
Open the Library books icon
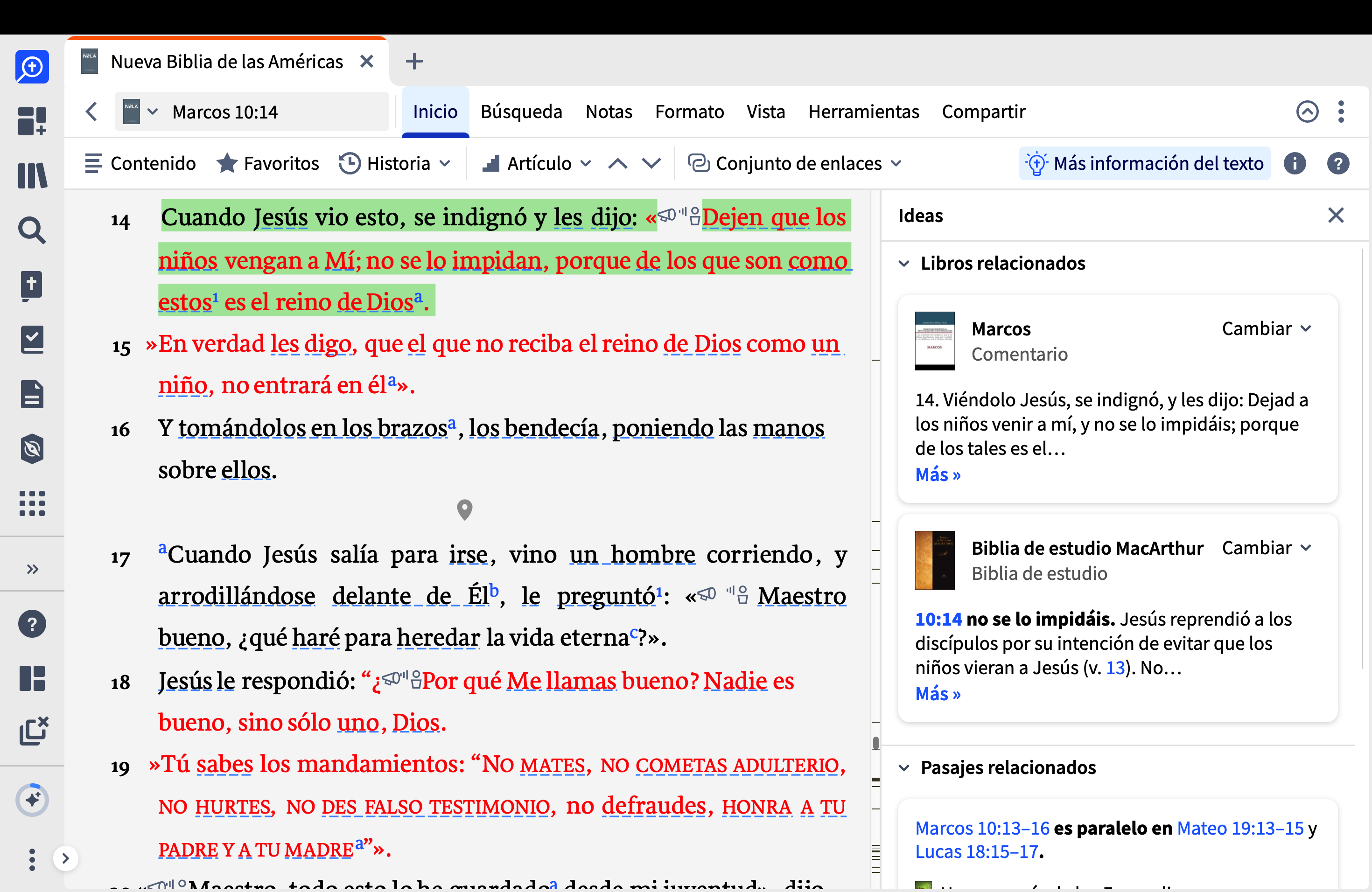click(32, 175)
